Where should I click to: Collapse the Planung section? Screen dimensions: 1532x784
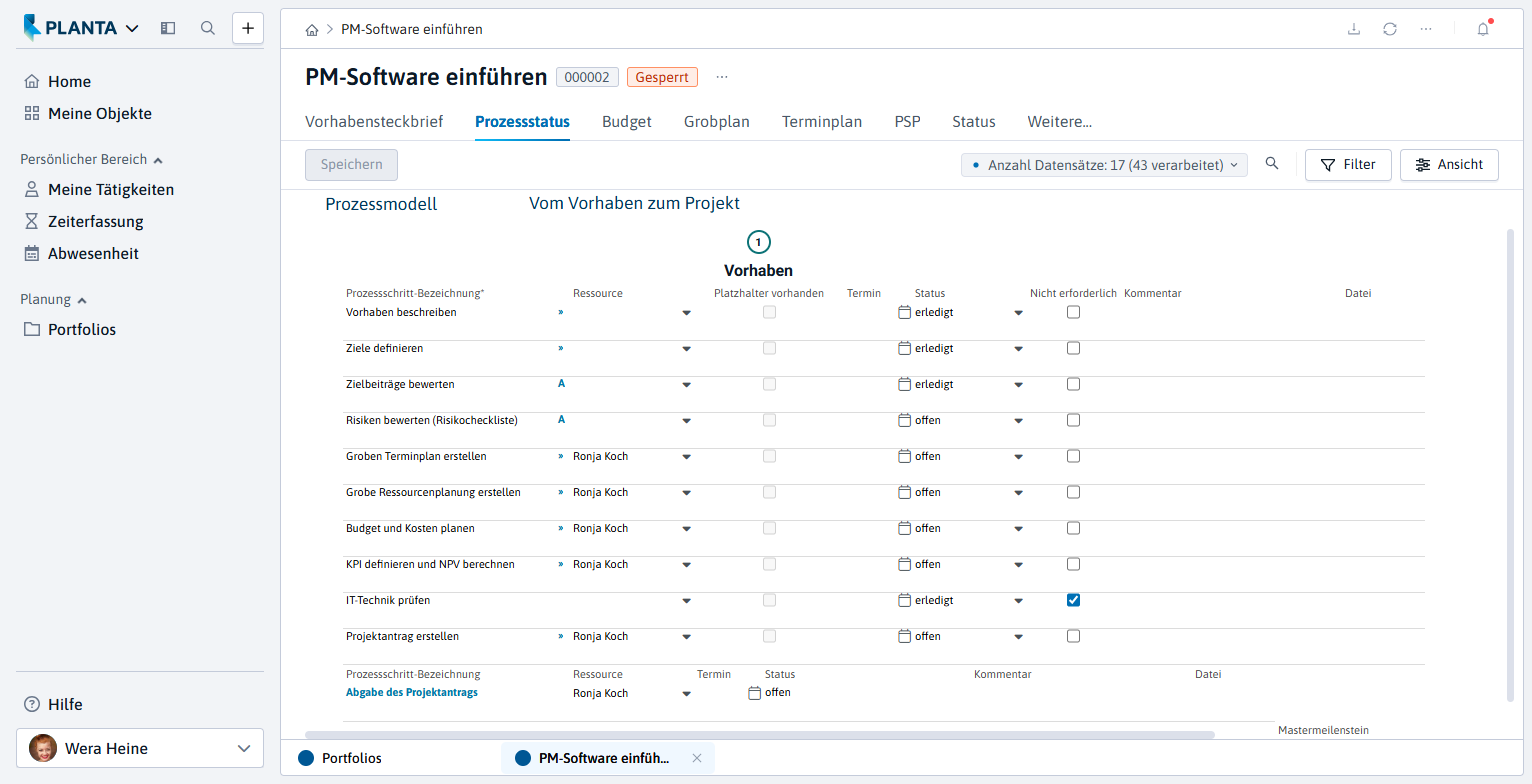point(54,299)
